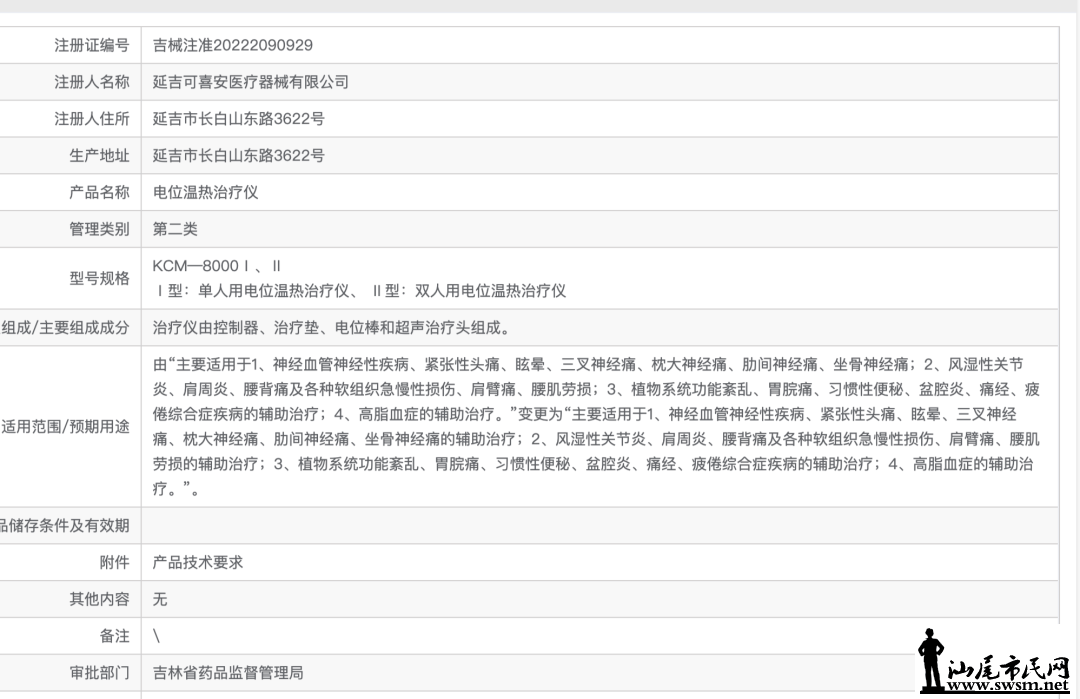1080x699 pixels.
Task: Click approval department 吉林省药品监督管理局
Action: (x=228, y=673)
